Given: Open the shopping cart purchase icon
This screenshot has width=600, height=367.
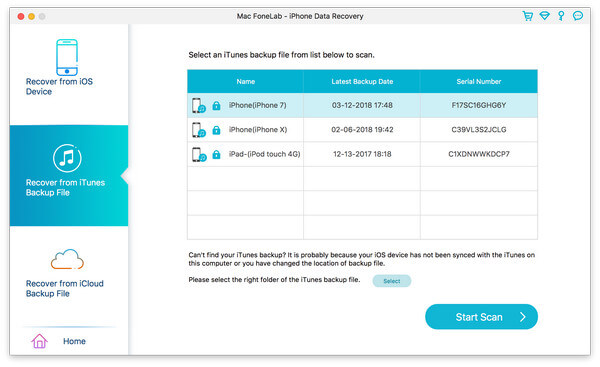Looking at the screenshot, I should [528, 16].
